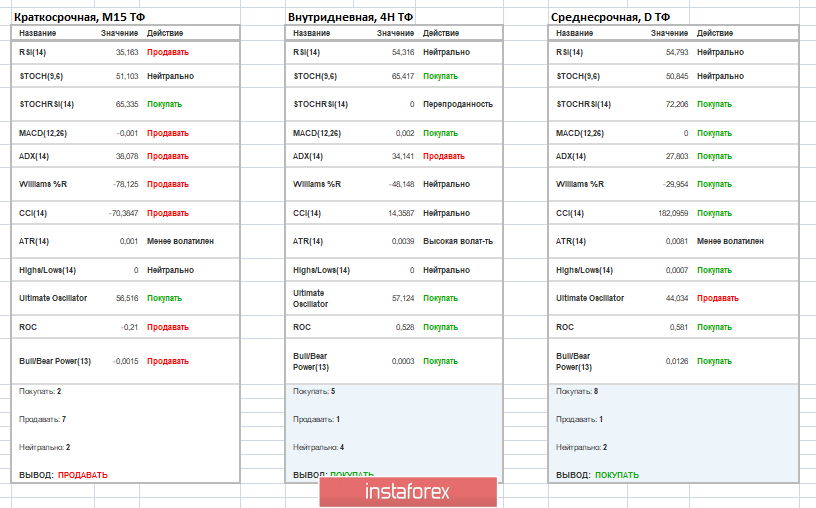Select 'Нейтрально: 4' summary line
816x508 pixels.
(x=318, y=447)
